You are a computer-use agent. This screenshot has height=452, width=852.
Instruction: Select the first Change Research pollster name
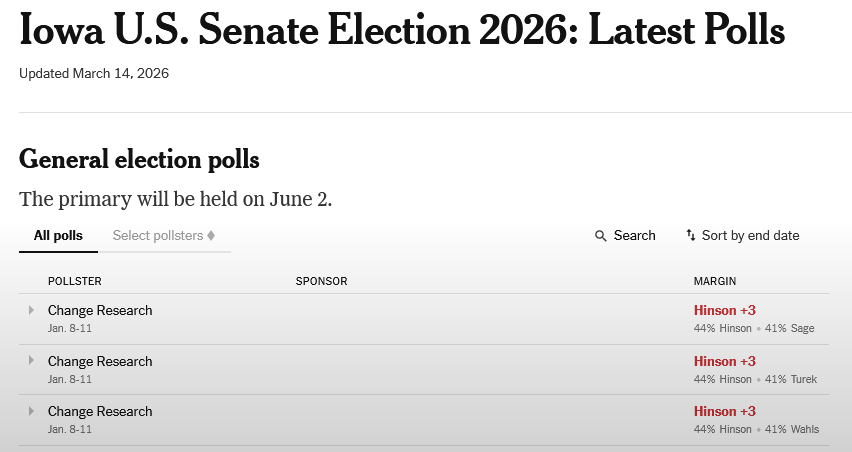[100, 310]
